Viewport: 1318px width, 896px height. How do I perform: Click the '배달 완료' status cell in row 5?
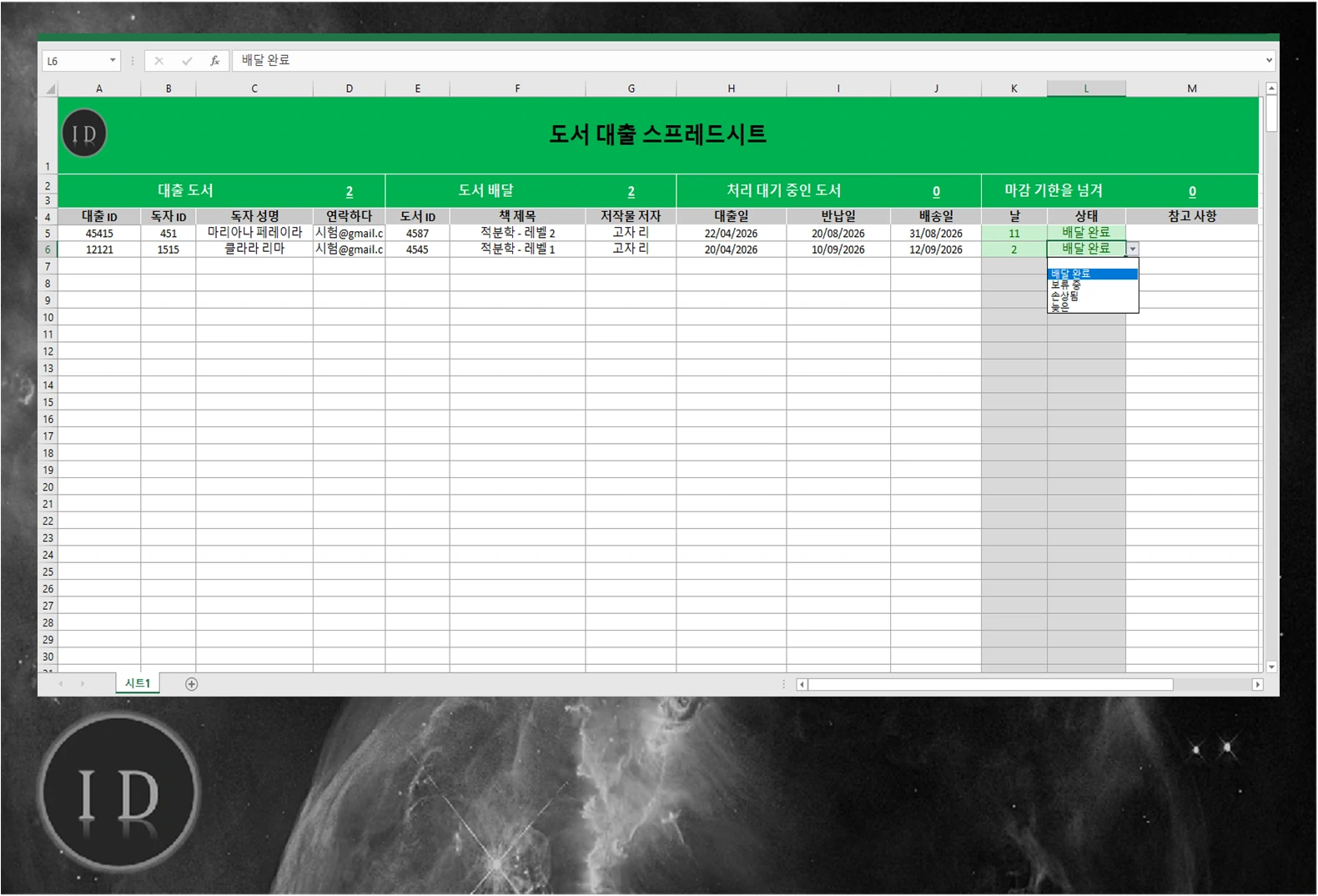(1086, 233)
